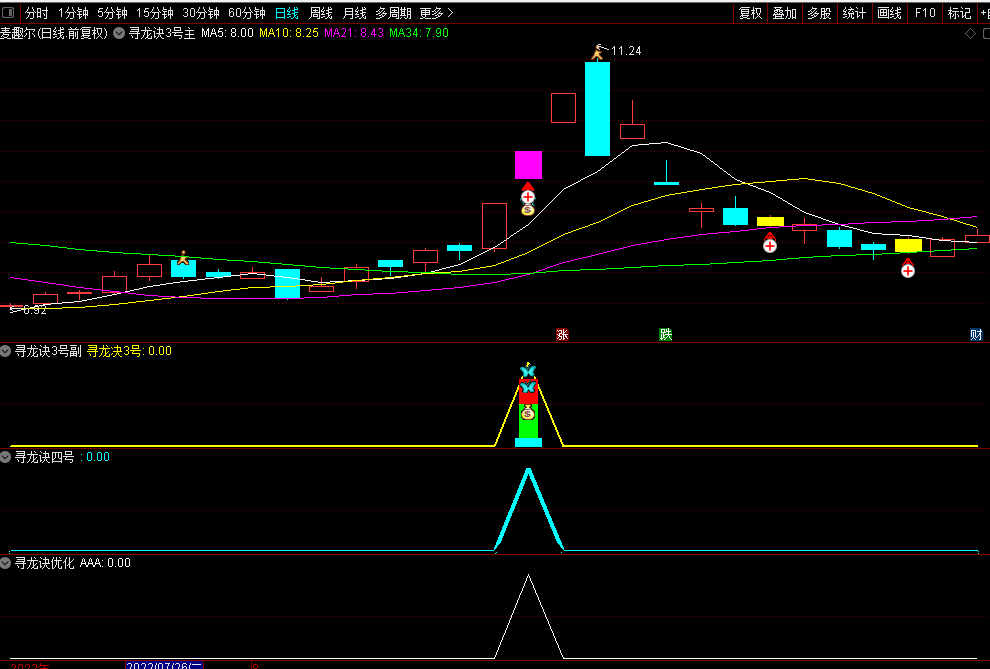Image resolution: width=990 pixels, height=669 pixels.
Task: Expand the 寻龙诀3号主 indicator menu
Action: [x=119, y=33]
